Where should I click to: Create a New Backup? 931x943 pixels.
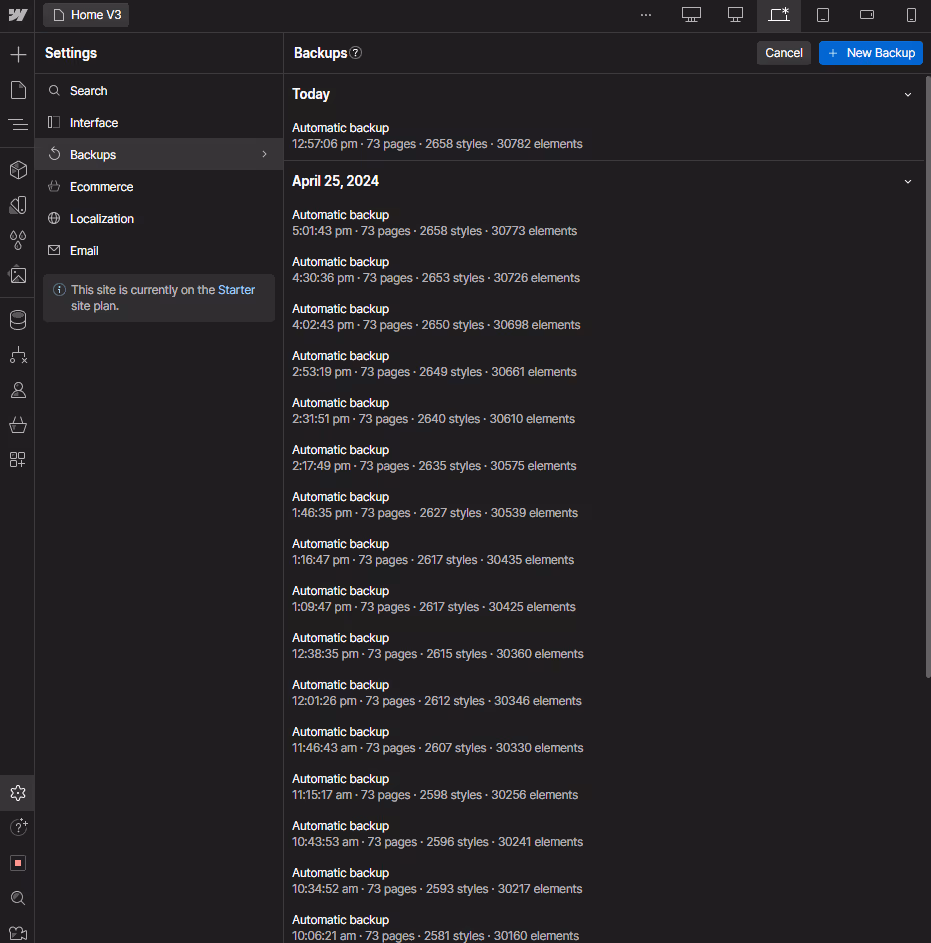tap(871, 53)
